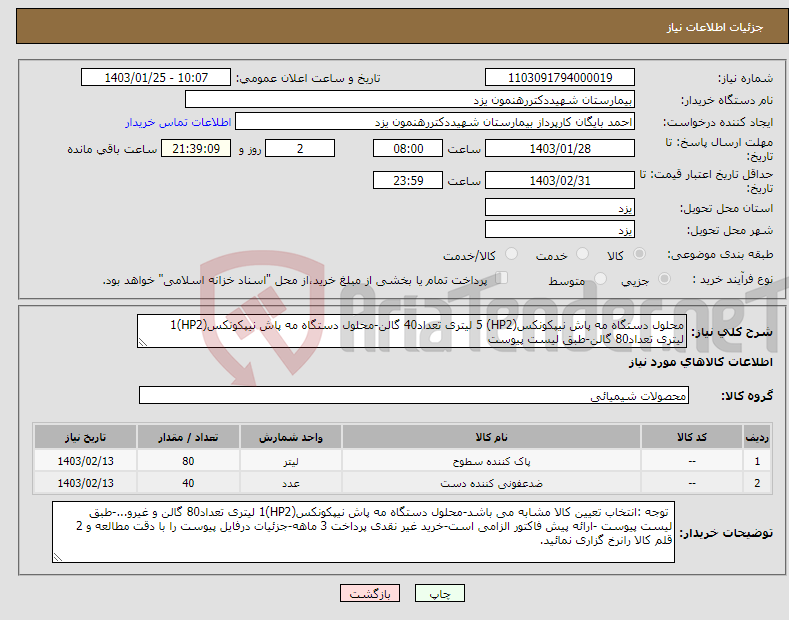Screen dimensions: 789x620
Task: Click the جزئیات اطلاعات نیاز page title
Action: (715, 27)
